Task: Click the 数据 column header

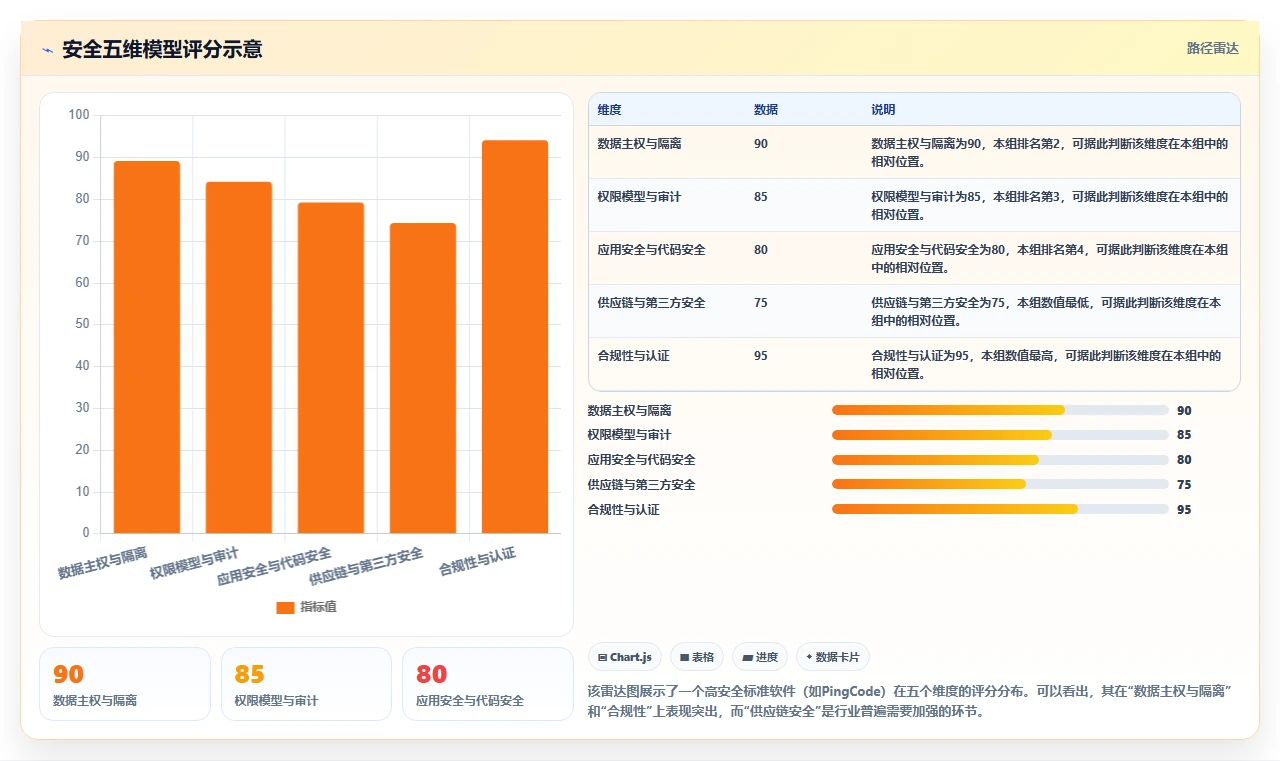Action: 766,110
